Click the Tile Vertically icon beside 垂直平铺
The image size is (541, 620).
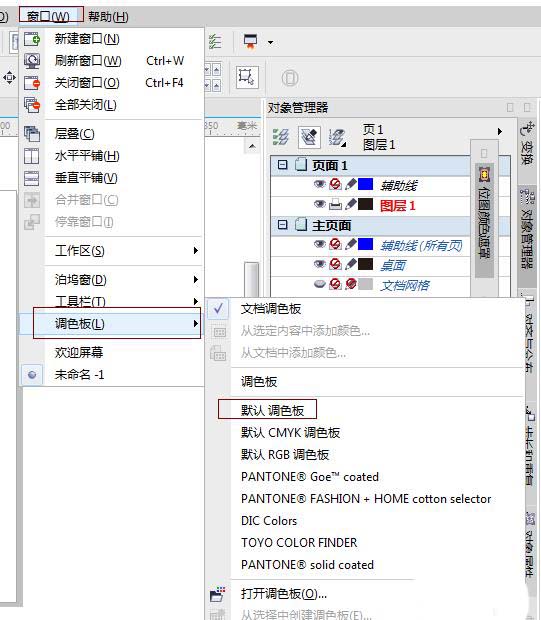tap(32, 178)
